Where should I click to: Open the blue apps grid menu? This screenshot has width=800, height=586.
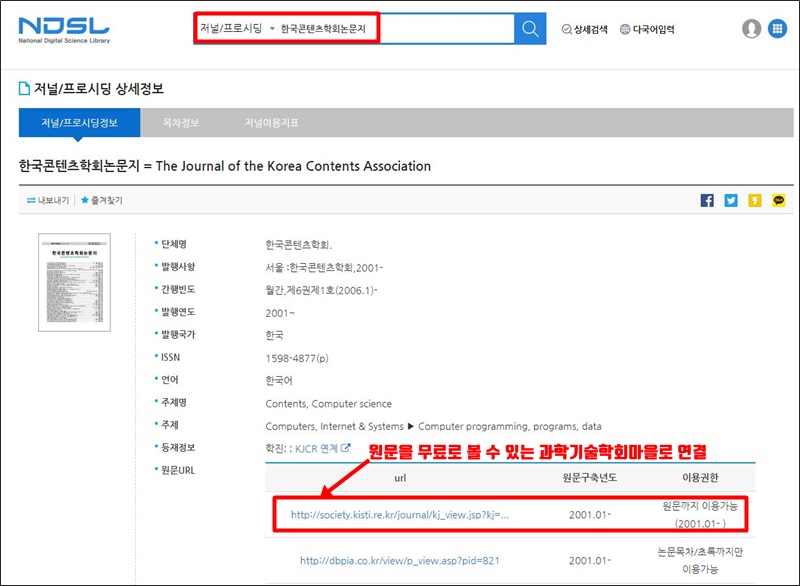point(778,29)
